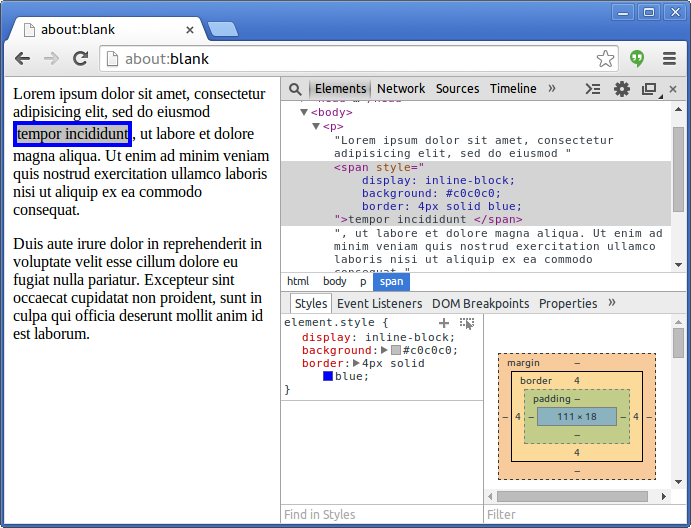Go back using the browser back arrow
This screenshot has width=691, height=528.
(22, 59)
